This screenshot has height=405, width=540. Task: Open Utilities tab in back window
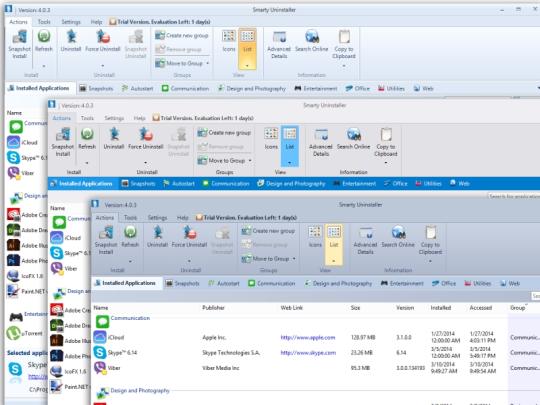(x=391, y=89)
